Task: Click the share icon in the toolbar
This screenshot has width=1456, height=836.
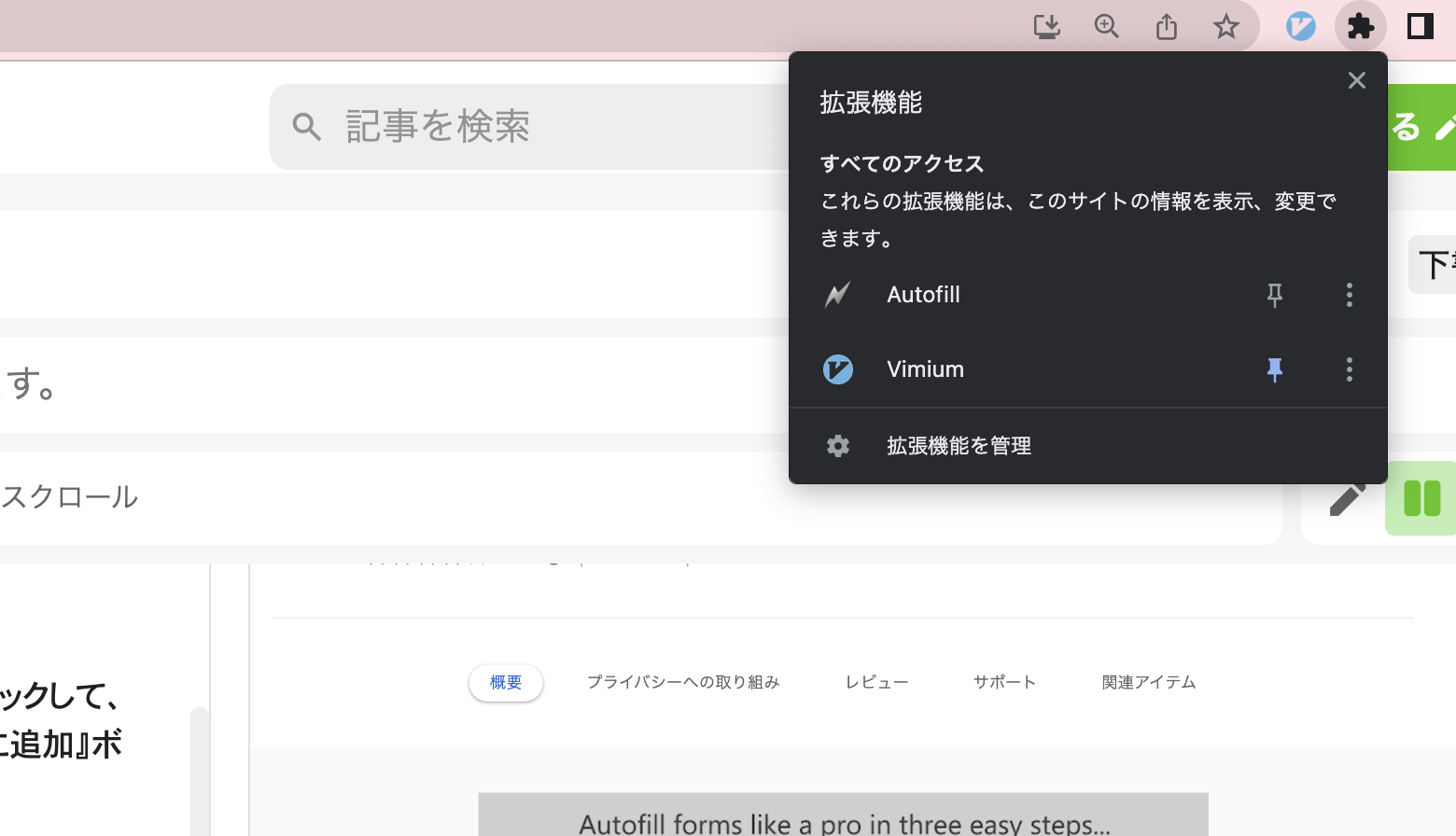Action: point(1166,26)
